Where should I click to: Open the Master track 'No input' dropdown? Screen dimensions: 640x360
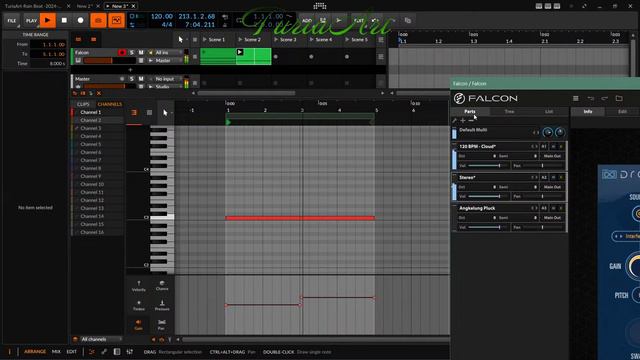165,79
